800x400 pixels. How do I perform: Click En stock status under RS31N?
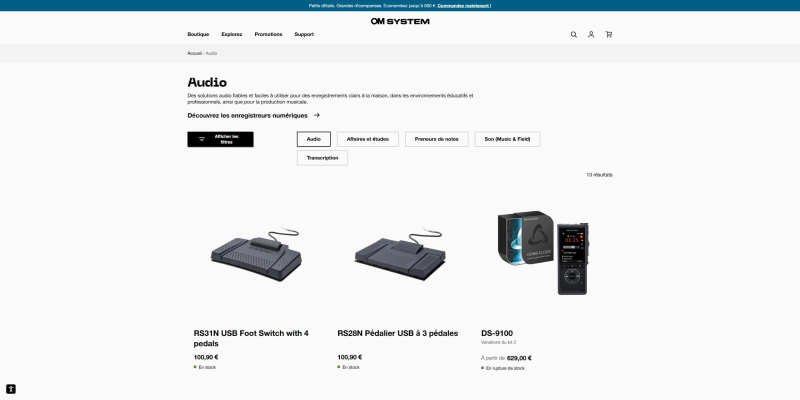(x=207, y=367)
